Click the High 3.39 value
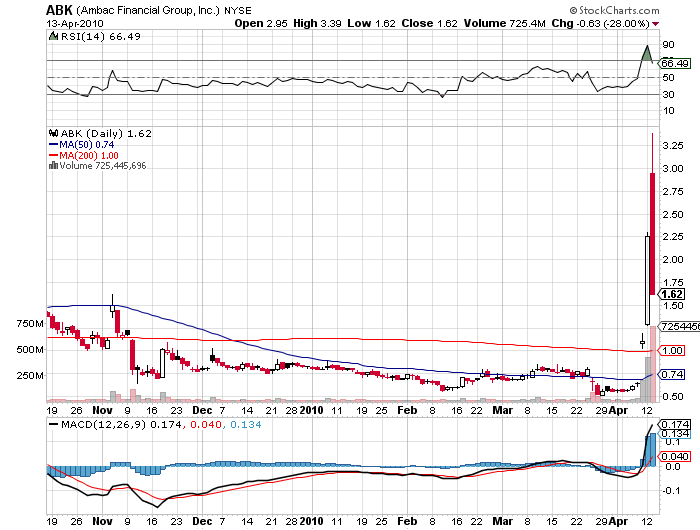 pyautogui.click(x=317, y=23)
